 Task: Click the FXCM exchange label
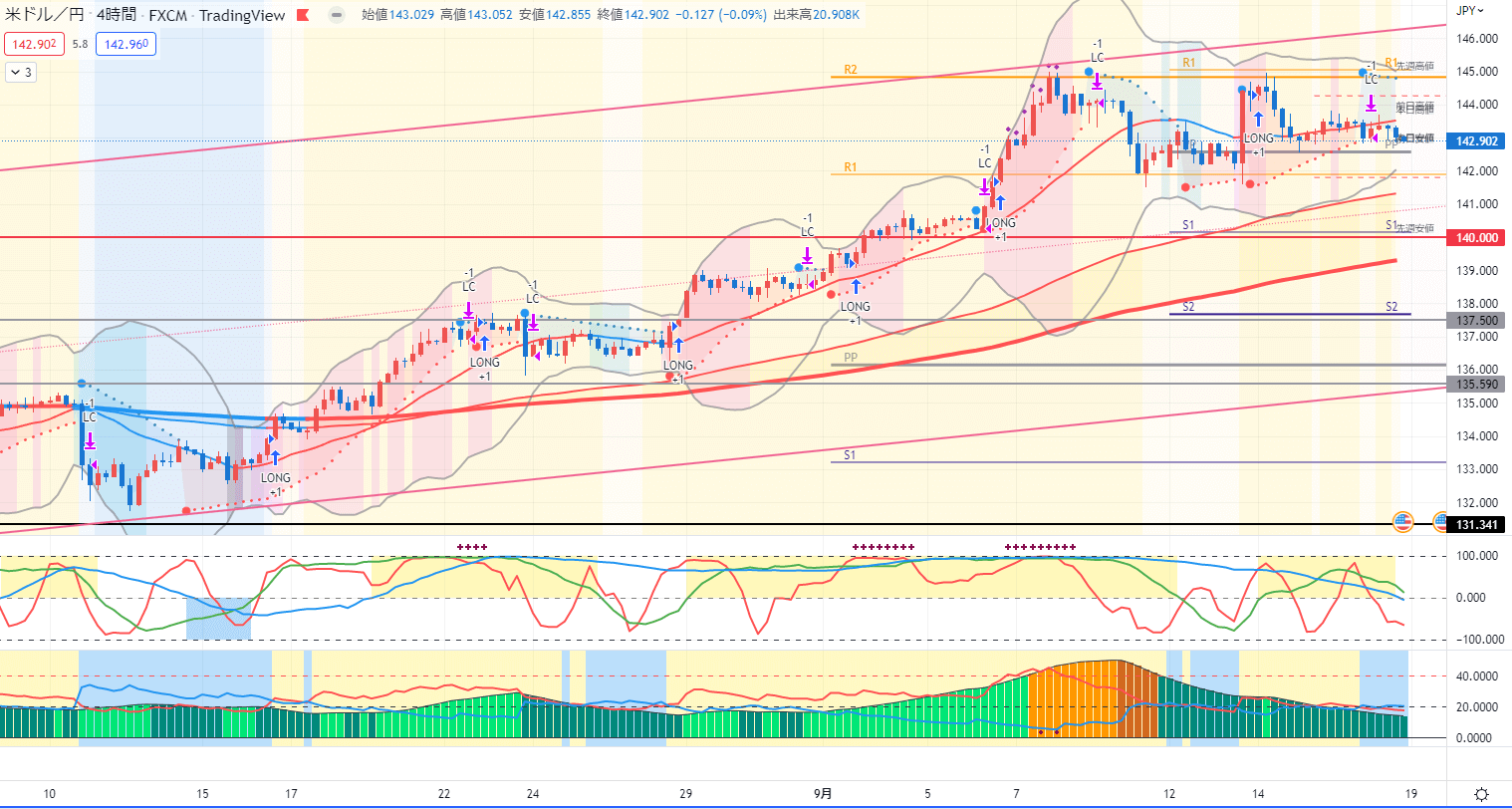(168, 15)
